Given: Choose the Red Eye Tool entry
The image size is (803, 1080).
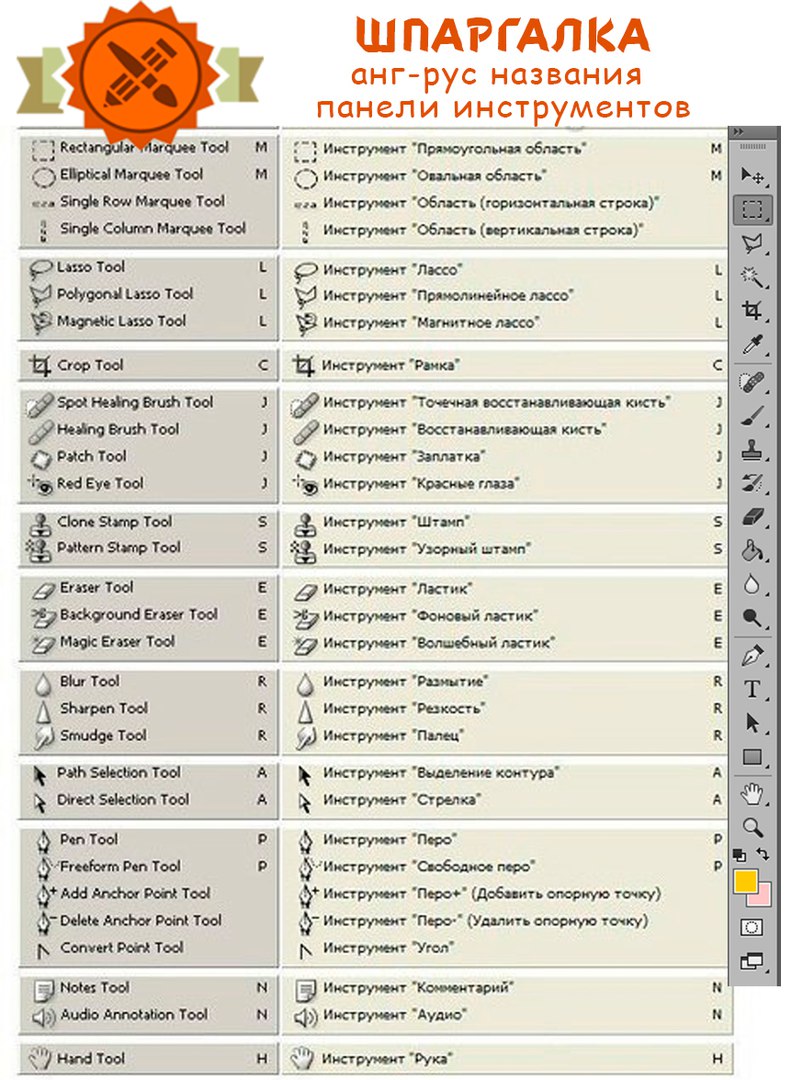Looking at the screenshot, I should (x=149, y=484).
